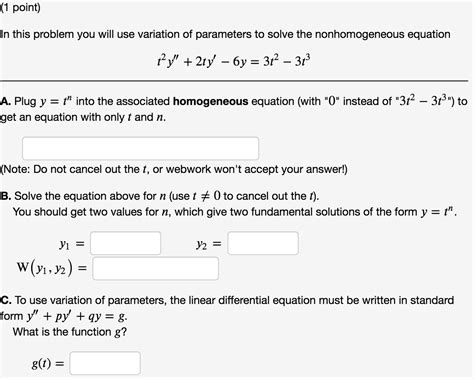Image resolution: width=474 pixels, height=379 pixels.
Task: Click the "W(y1, y2) =" label
Action: pos(52,268)
